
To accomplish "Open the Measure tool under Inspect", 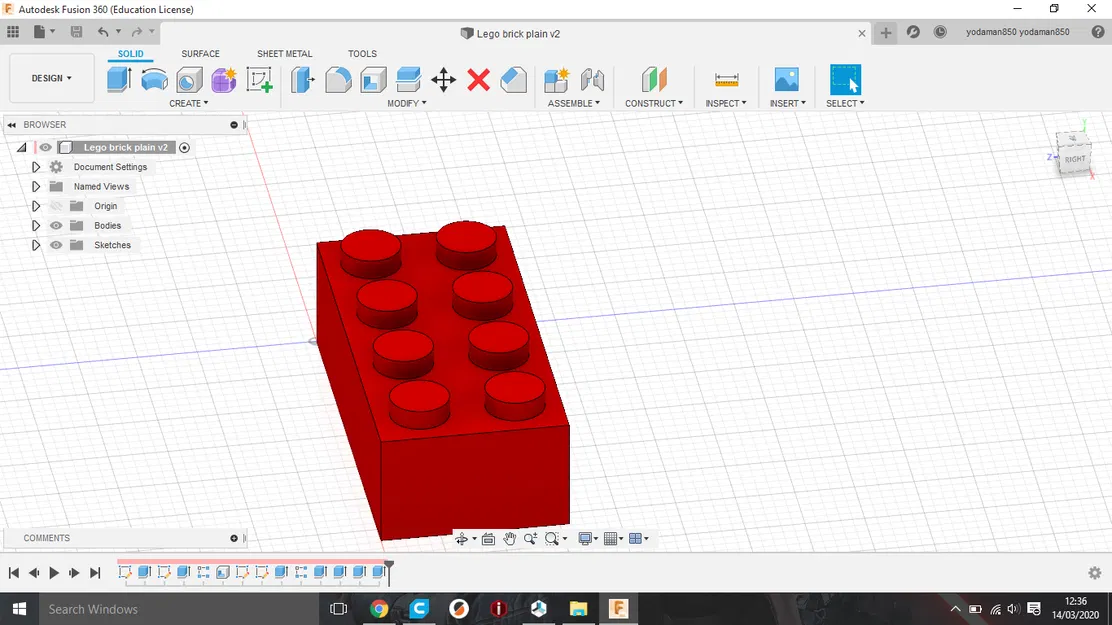I will click(x=727, y=80).
